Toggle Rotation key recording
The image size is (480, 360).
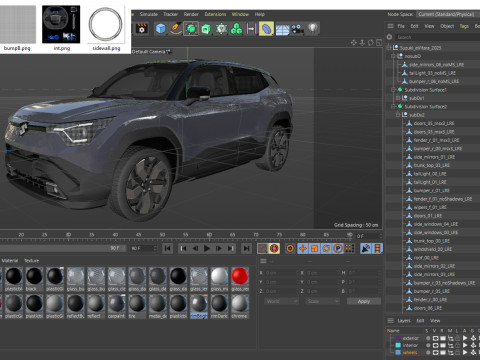pos(326,248)
